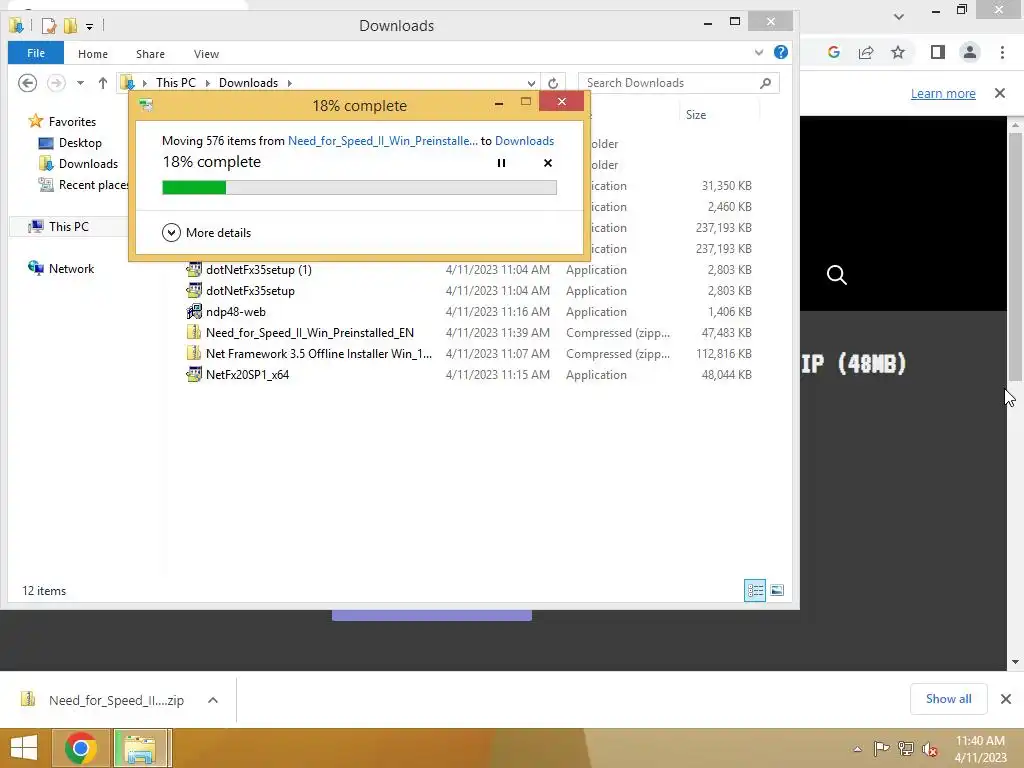Expand More details in move dialog
This screenshot has height=768, width=1024.
pyautogui.click(x=206, y=232)
